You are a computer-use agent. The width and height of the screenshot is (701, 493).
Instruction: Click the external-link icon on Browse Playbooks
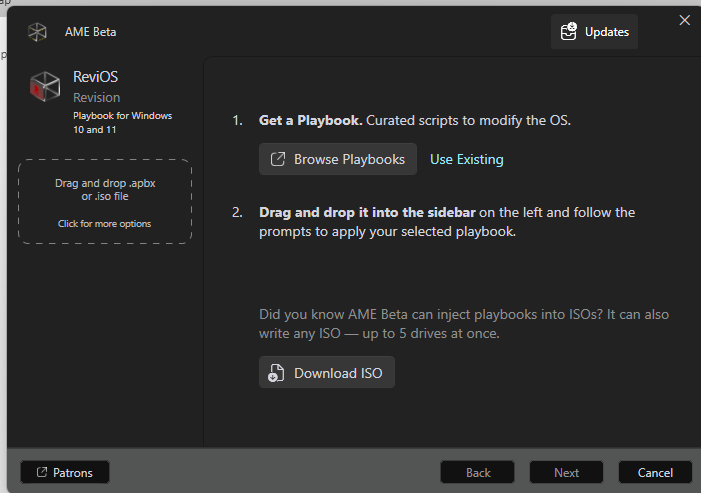click(x=277, y=159)
